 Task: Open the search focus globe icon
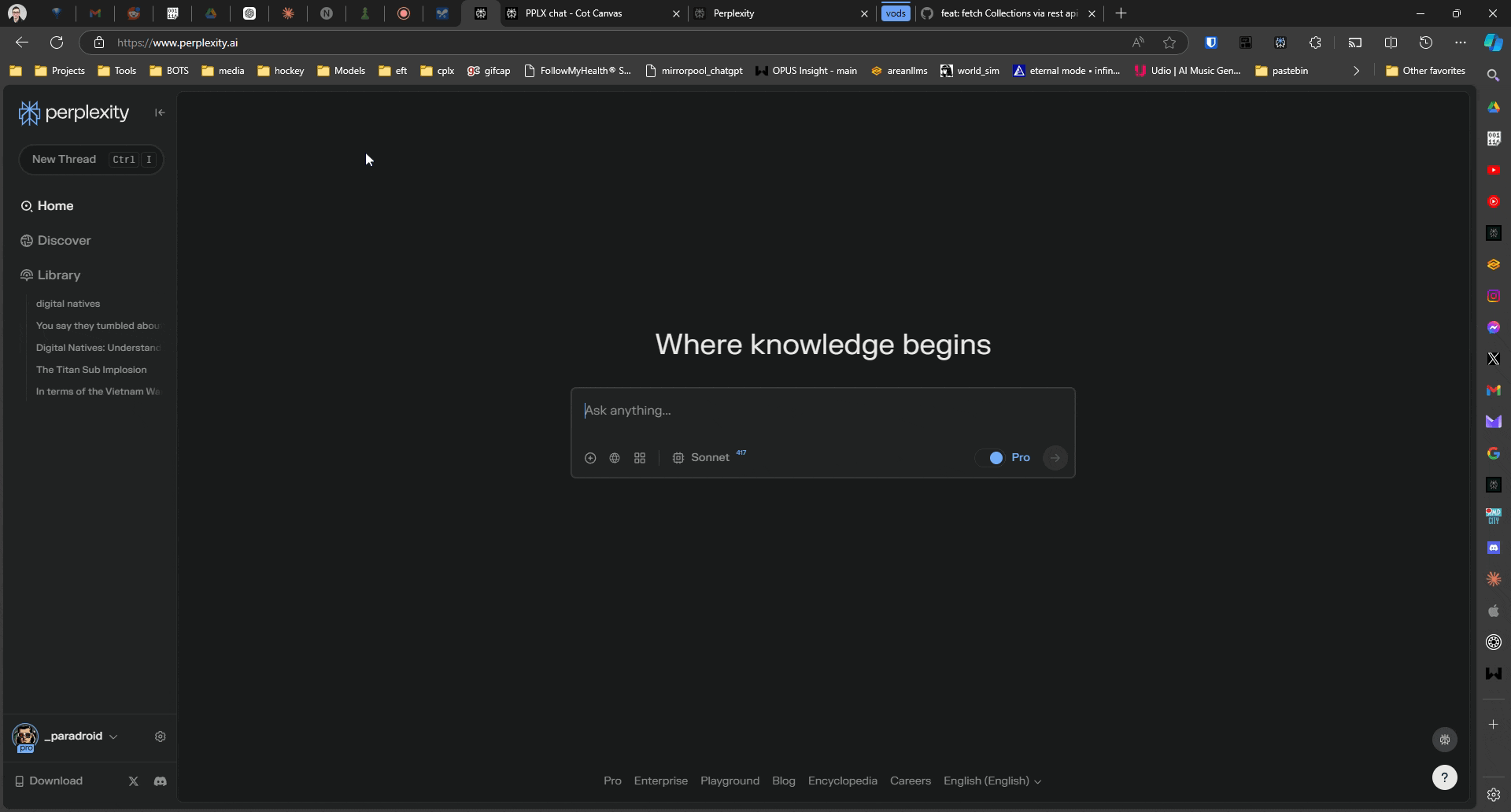615,458
